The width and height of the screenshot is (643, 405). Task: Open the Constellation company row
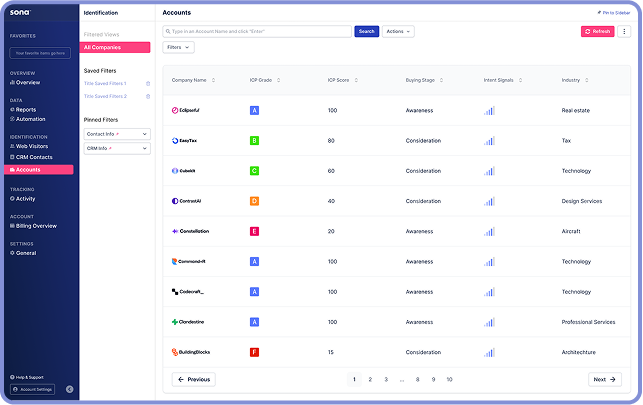397,231
